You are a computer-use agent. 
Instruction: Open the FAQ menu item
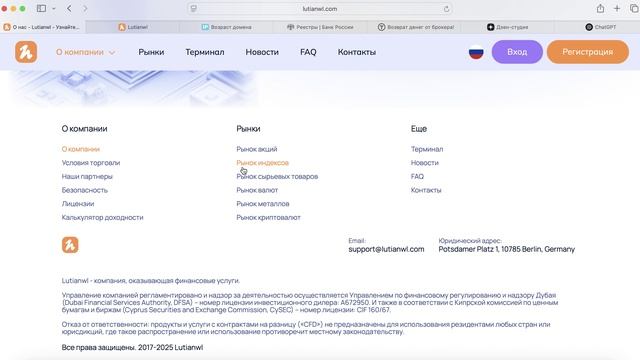click(308, 52)
